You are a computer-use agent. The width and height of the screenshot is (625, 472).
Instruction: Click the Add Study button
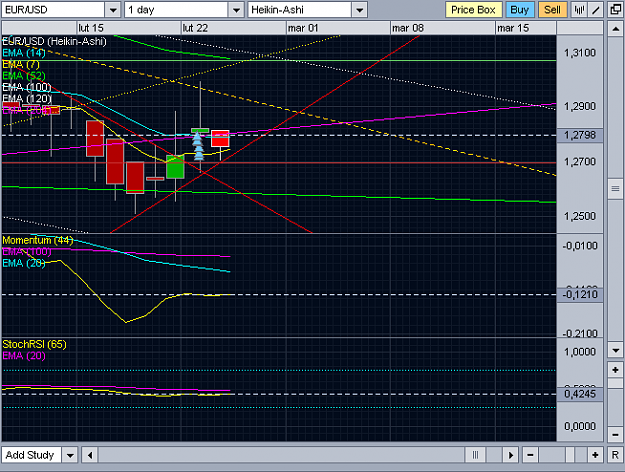pyautogui.click(x=31, y=455)
